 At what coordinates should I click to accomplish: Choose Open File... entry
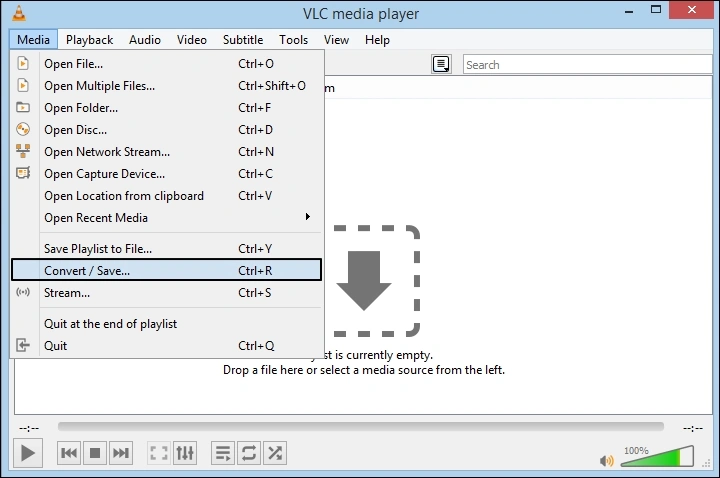coord(167,64)
